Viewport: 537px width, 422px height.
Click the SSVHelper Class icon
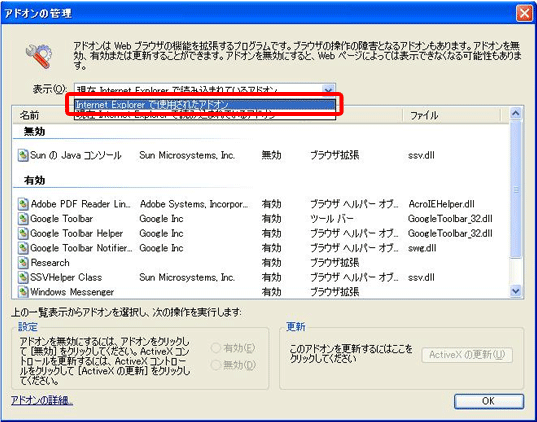23,277
